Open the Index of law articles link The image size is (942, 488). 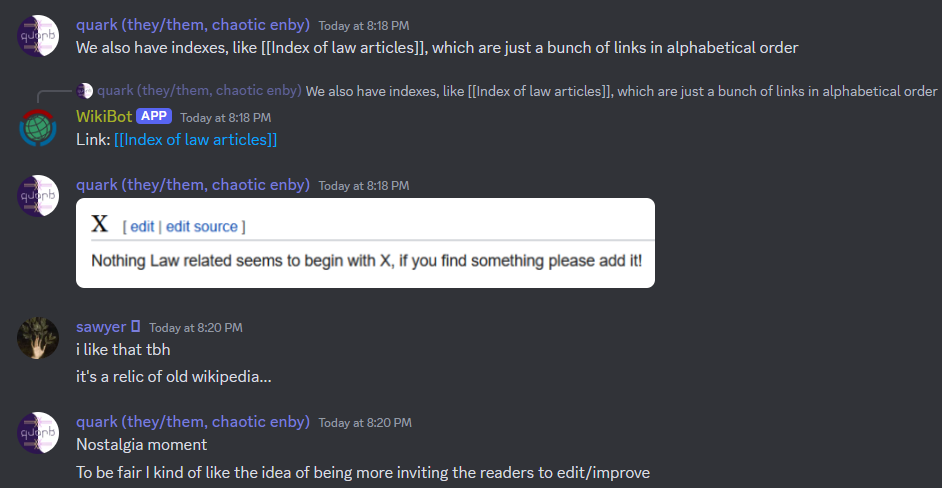[x=196, y=140]
